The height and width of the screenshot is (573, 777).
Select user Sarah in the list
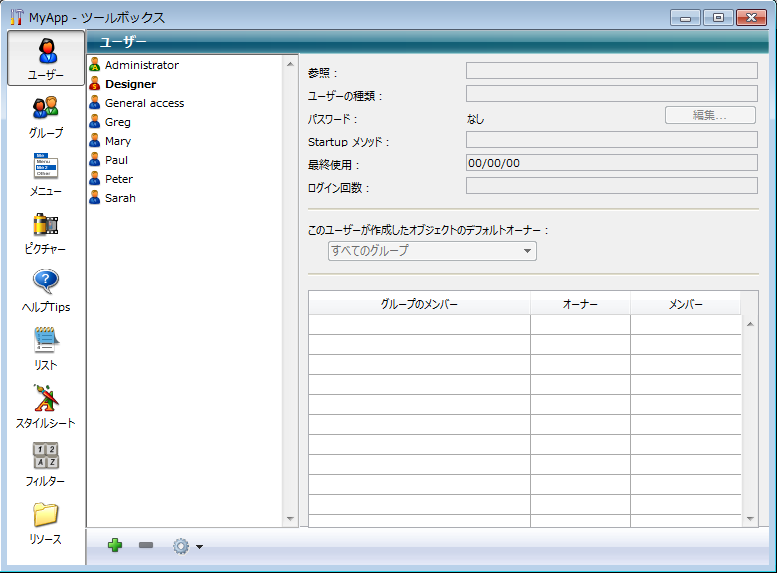[x=120, y=198]
